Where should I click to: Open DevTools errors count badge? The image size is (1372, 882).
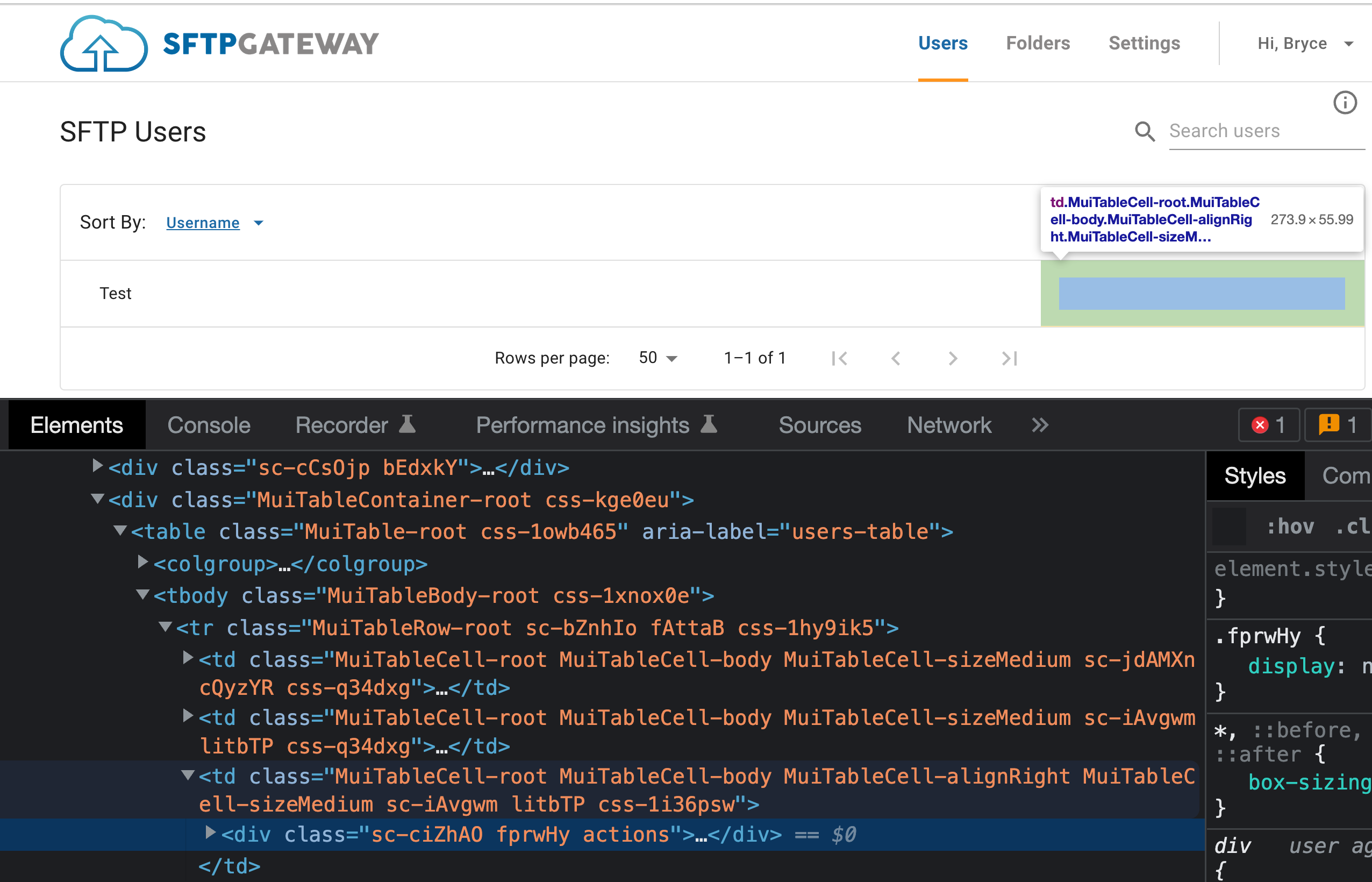click(1268, 425)
